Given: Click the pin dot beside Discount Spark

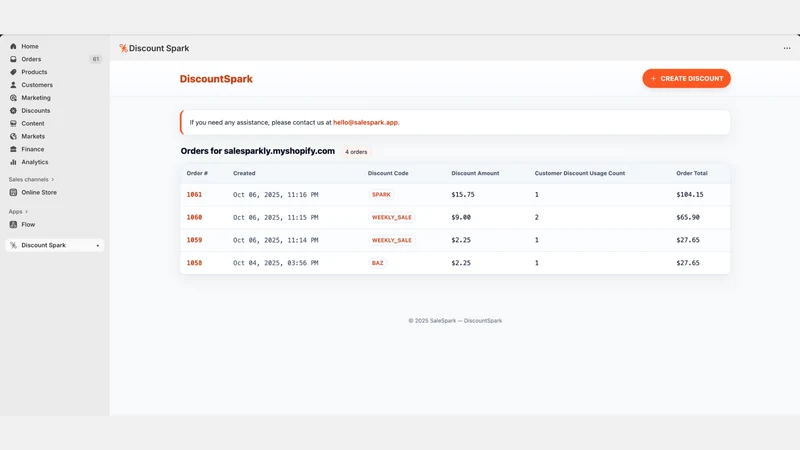Looking at the screenshot, I should 97,245.
